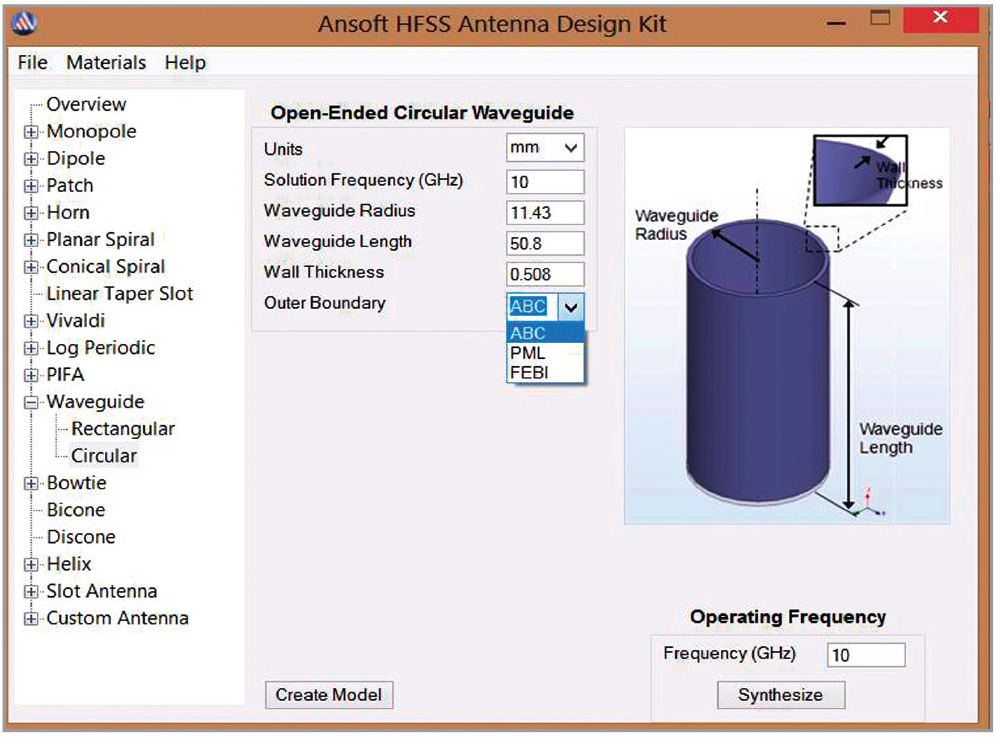
Task: Select Bowtie label in tree
Action: 76,483
